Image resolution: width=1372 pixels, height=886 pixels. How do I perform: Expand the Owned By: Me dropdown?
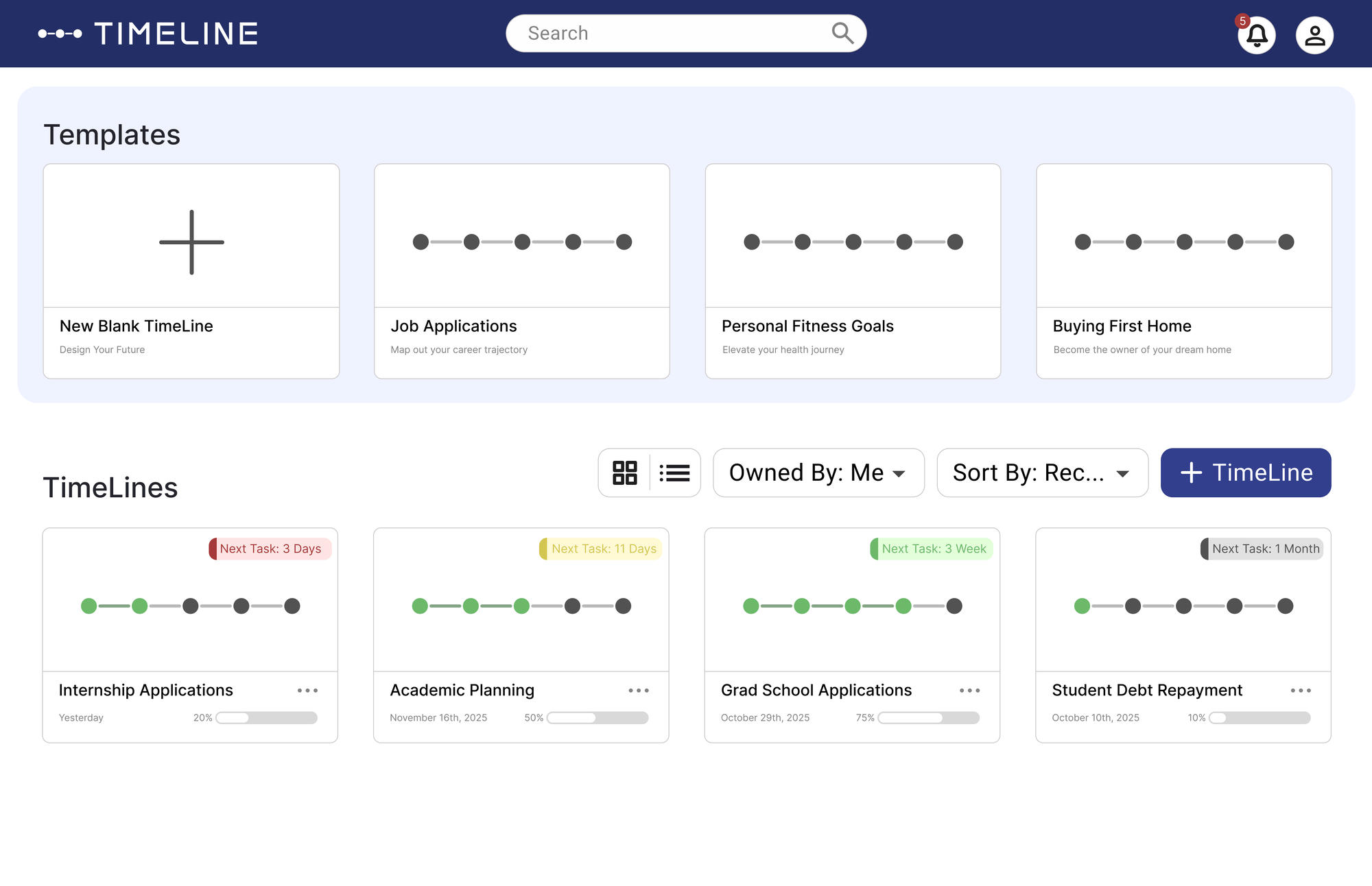(x=818, y=472)
